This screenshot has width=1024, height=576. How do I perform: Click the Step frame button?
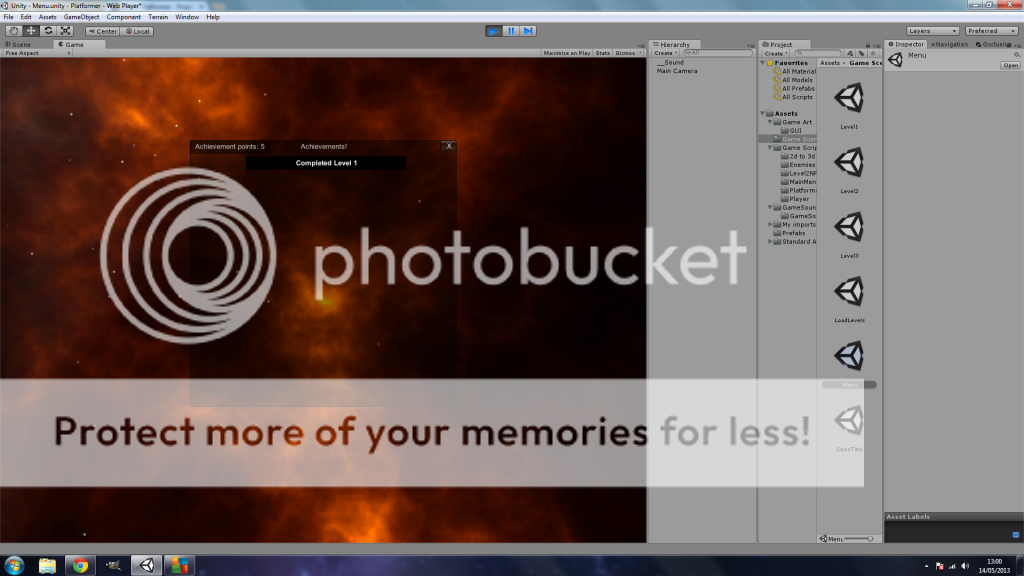click(x=528, y=31)
